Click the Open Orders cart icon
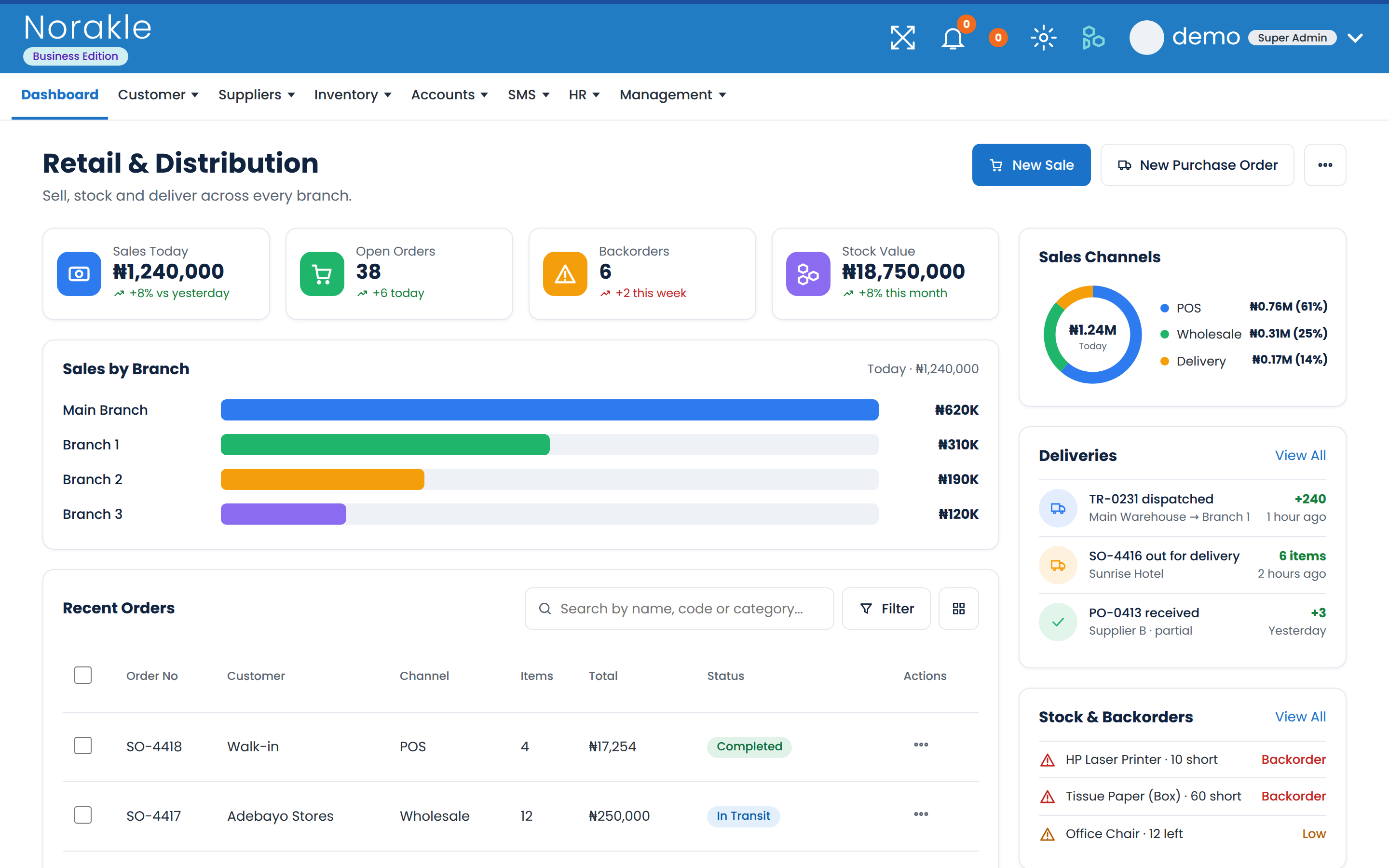The width and height of the screenshot is (1389, 868). click(322, 274)
